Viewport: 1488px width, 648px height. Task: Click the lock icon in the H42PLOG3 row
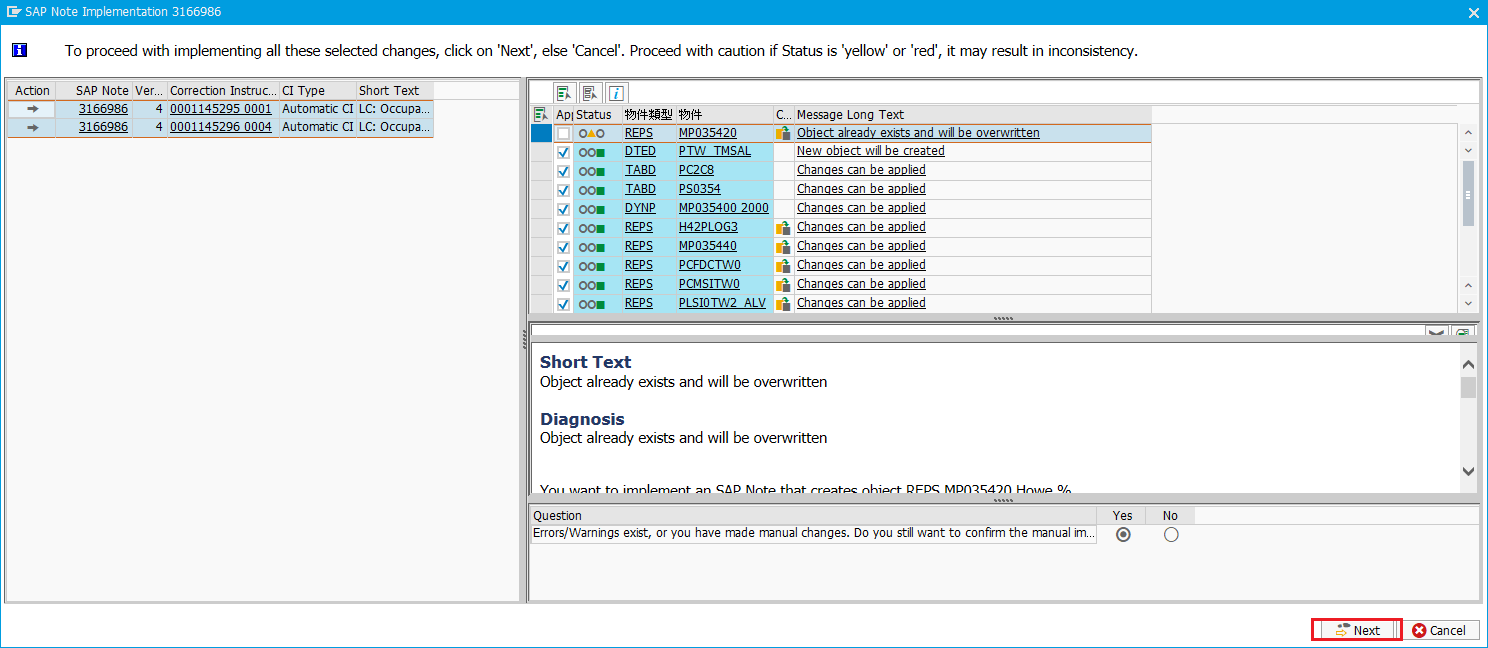point(783,228)
